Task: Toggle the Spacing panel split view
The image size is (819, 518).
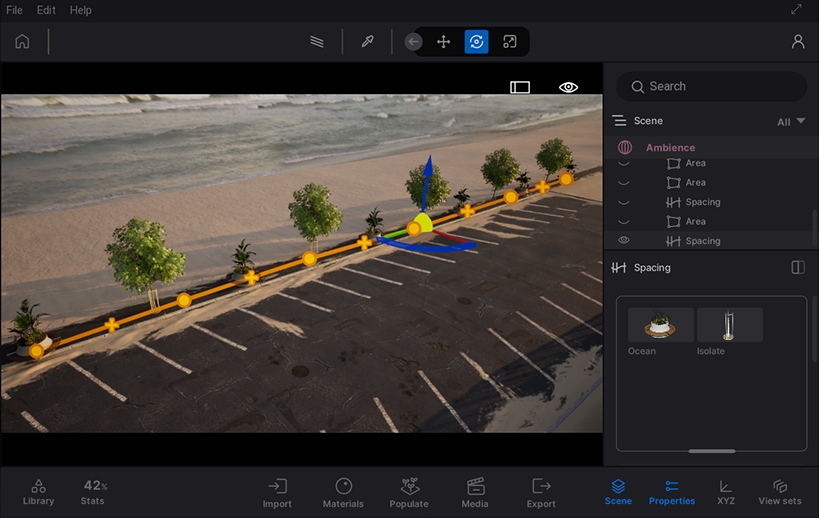Action: click(x=797, y=268)
